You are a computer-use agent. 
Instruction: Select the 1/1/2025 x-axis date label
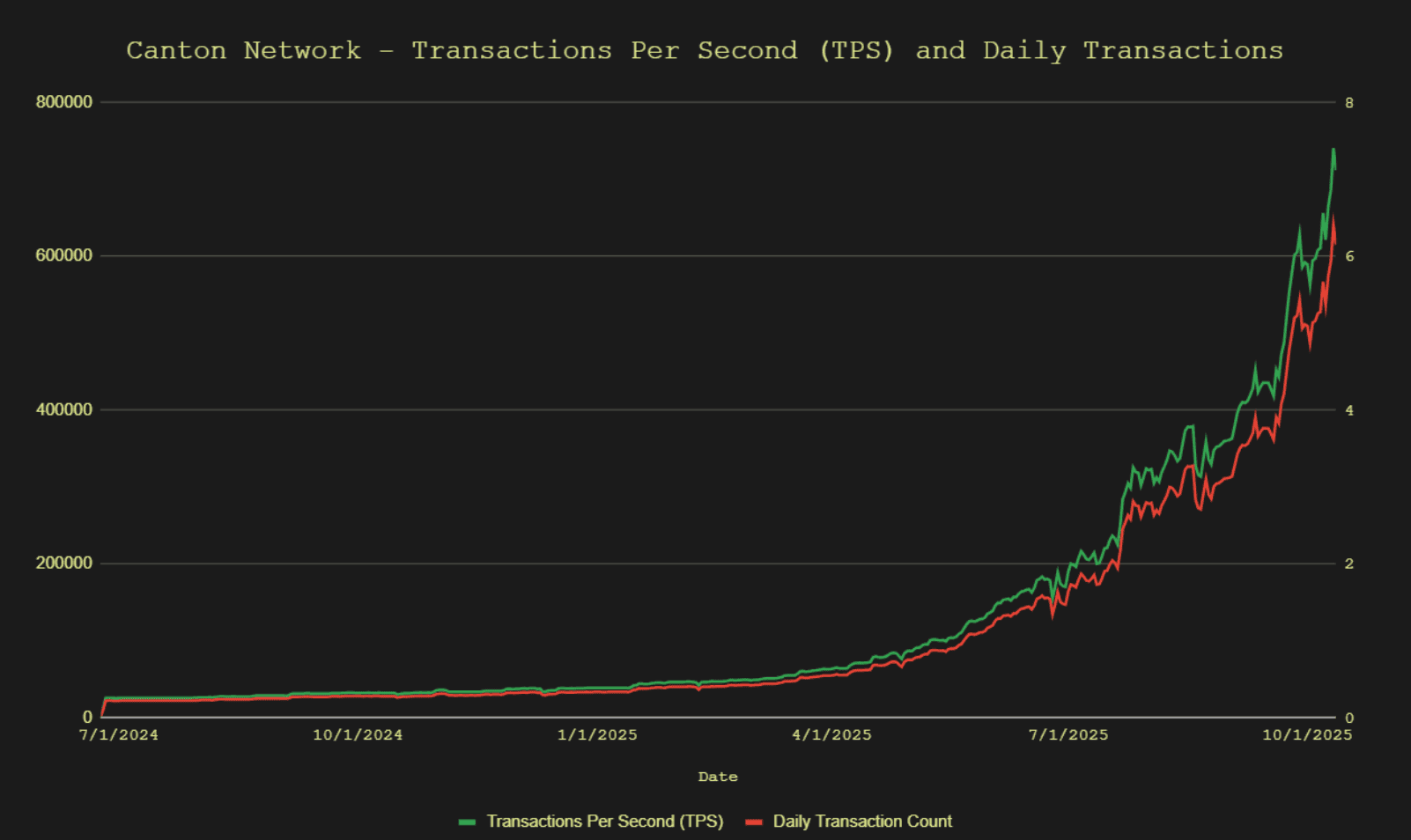click(x=597, y=735)
